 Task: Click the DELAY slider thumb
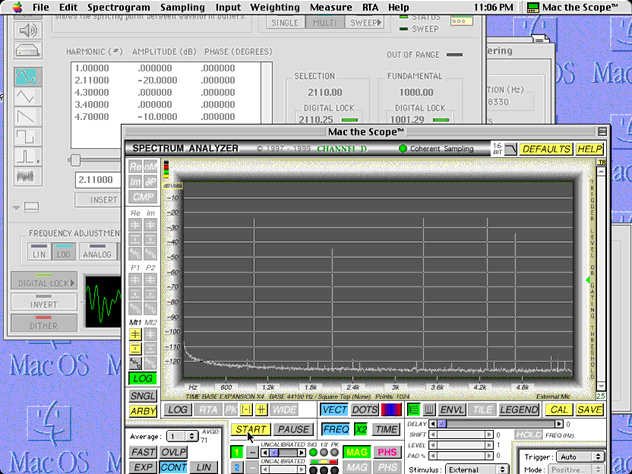(442, 424)
